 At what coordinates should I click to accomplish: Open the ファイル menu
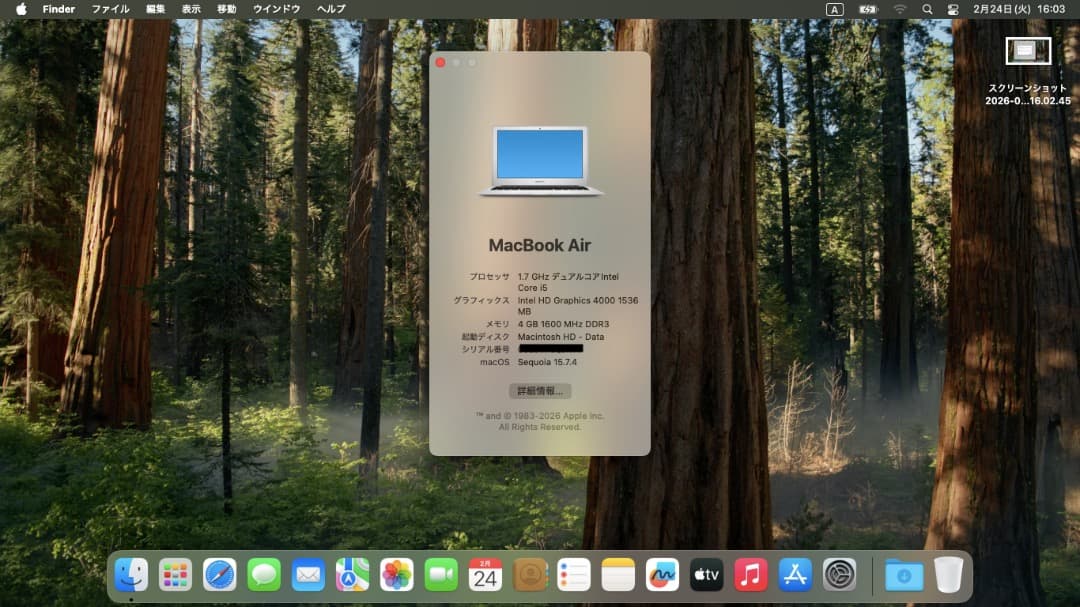pos(110,9)
